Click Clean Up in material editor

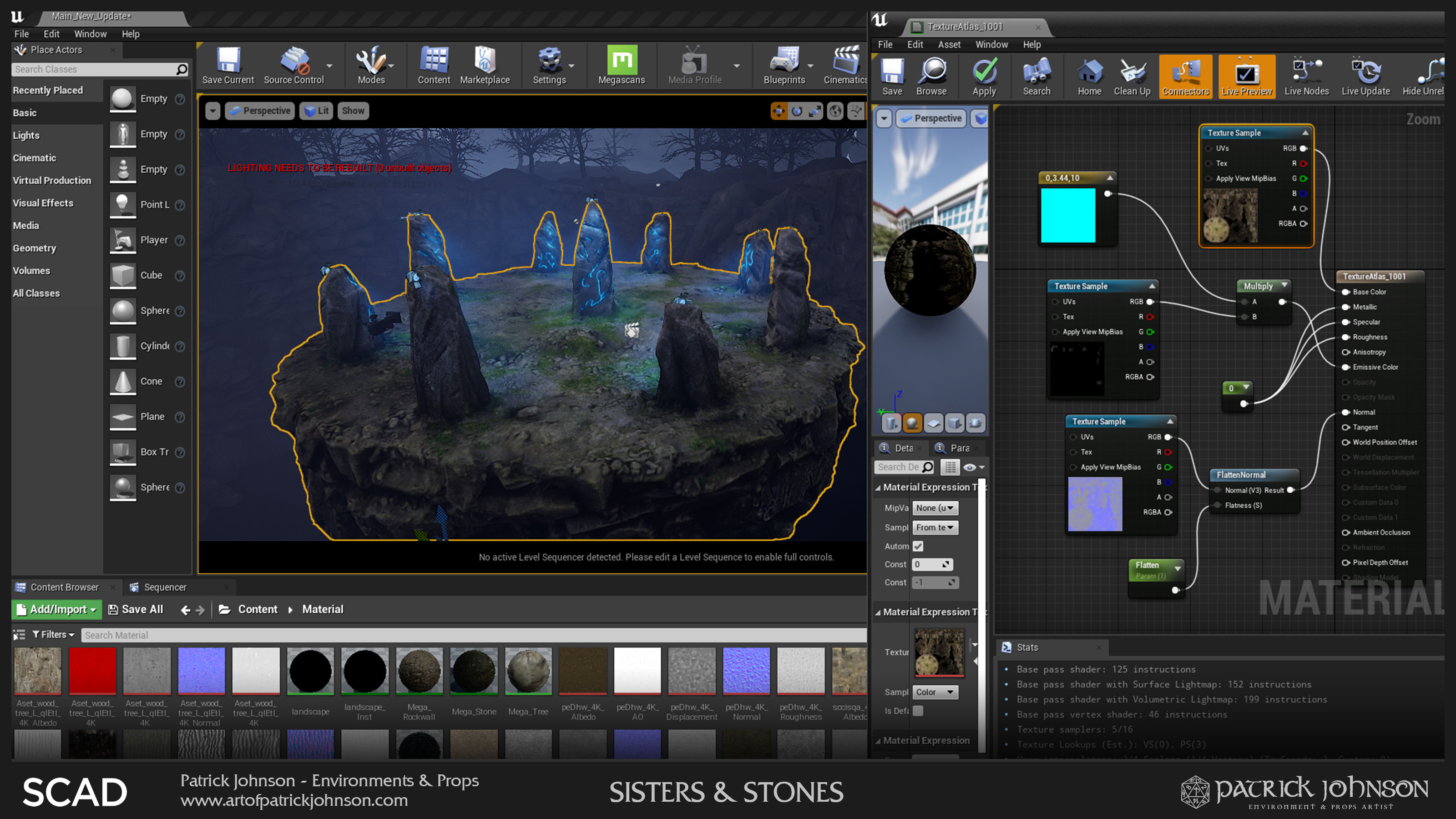coord(1132,77)
